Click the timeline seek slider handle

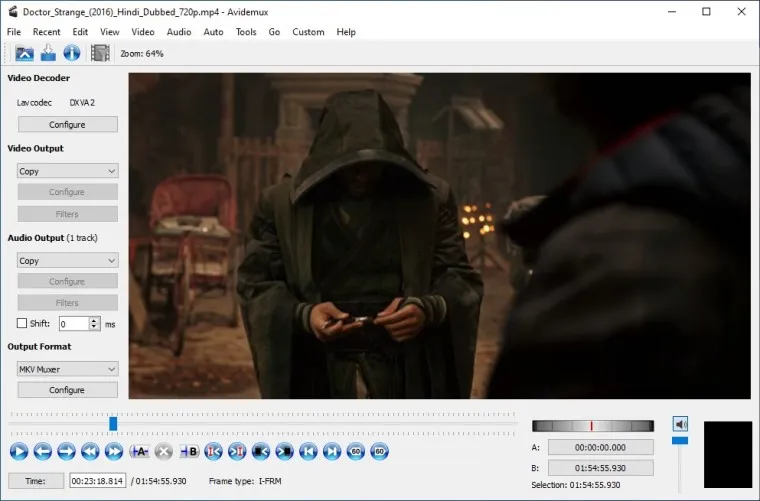[113, 424]
